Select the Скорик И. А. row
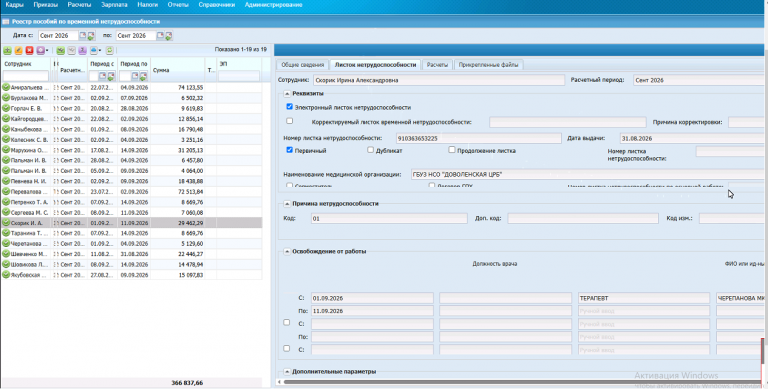Viewport: 768px width, 389px height. coord(131,223)
